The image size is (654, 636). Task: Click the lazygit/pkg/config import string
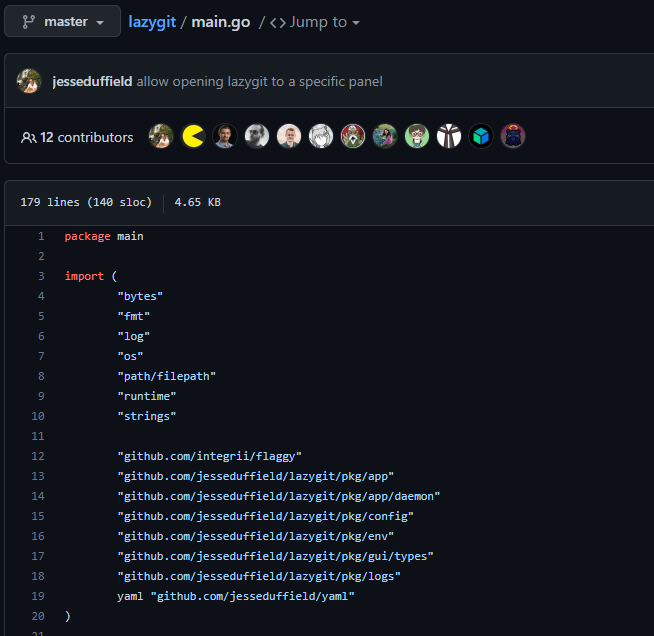[x=265, y=516]
